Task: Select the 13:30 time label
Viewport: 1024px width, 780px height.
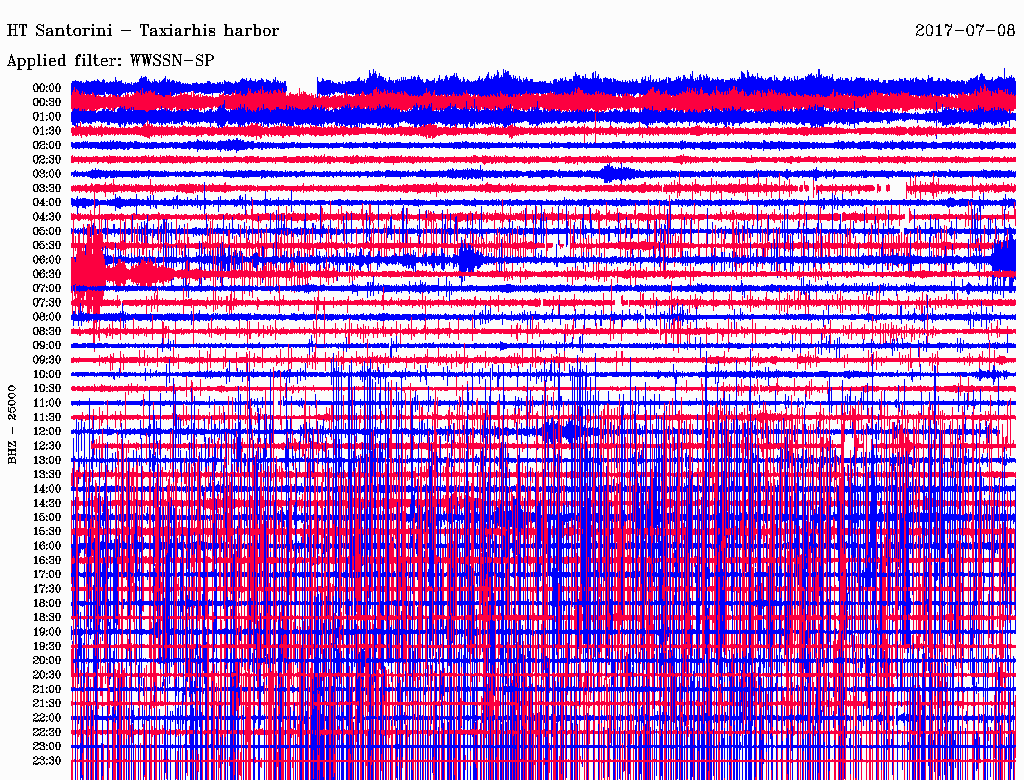Action: [47, 475]
